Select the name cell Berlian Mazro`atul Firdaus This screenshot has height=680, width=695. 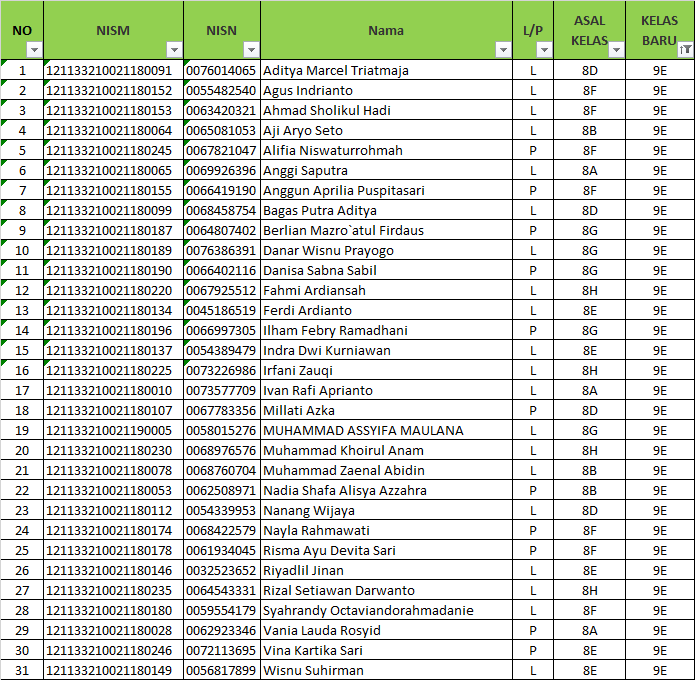tap(387, 231)
